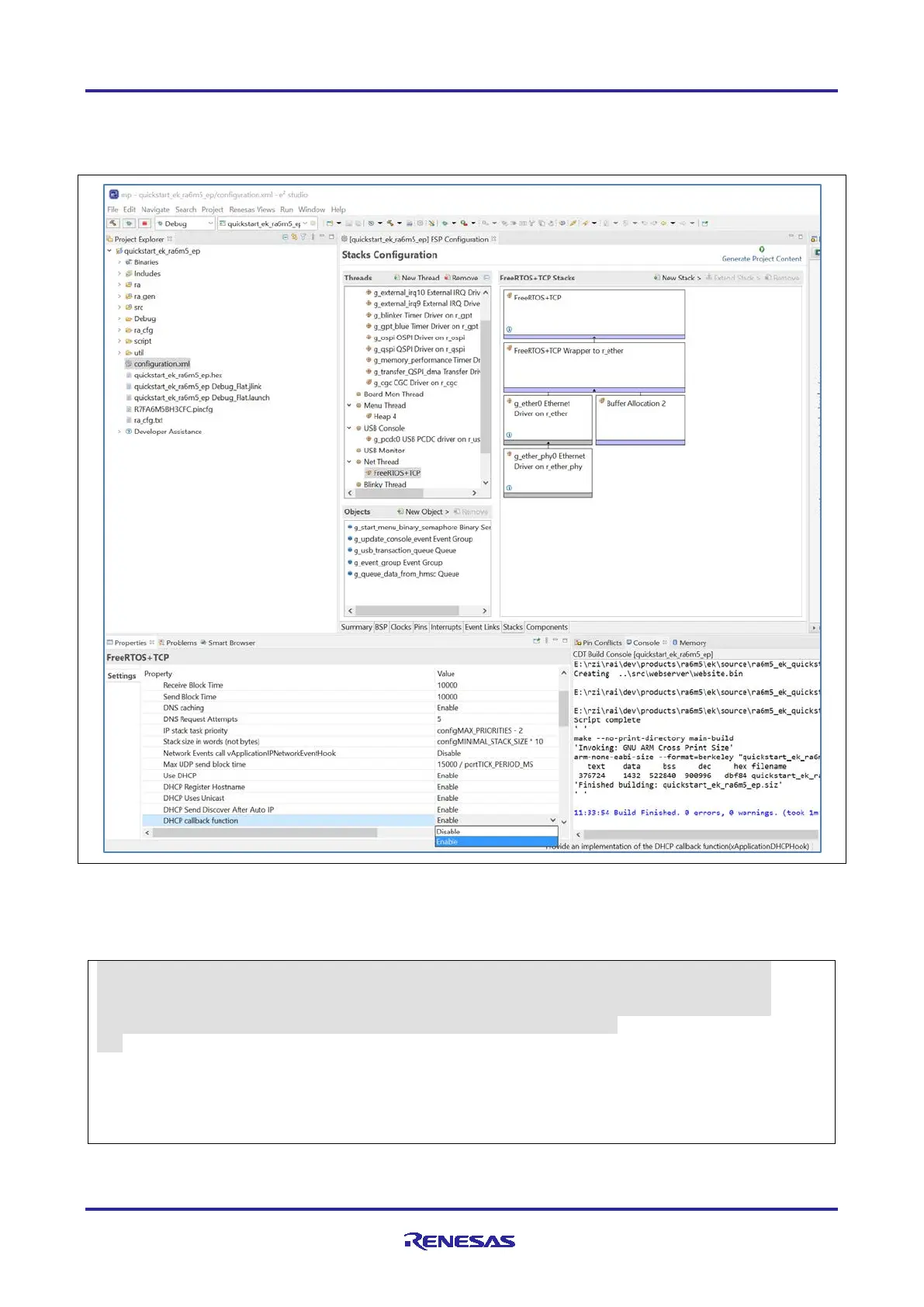Click the configuration.xml gear file icon

[x=129, y=364]
